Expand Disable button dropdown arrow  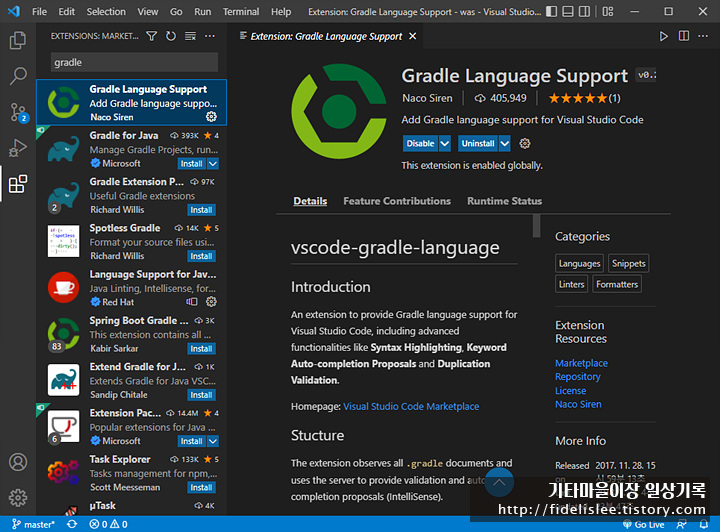444,144
